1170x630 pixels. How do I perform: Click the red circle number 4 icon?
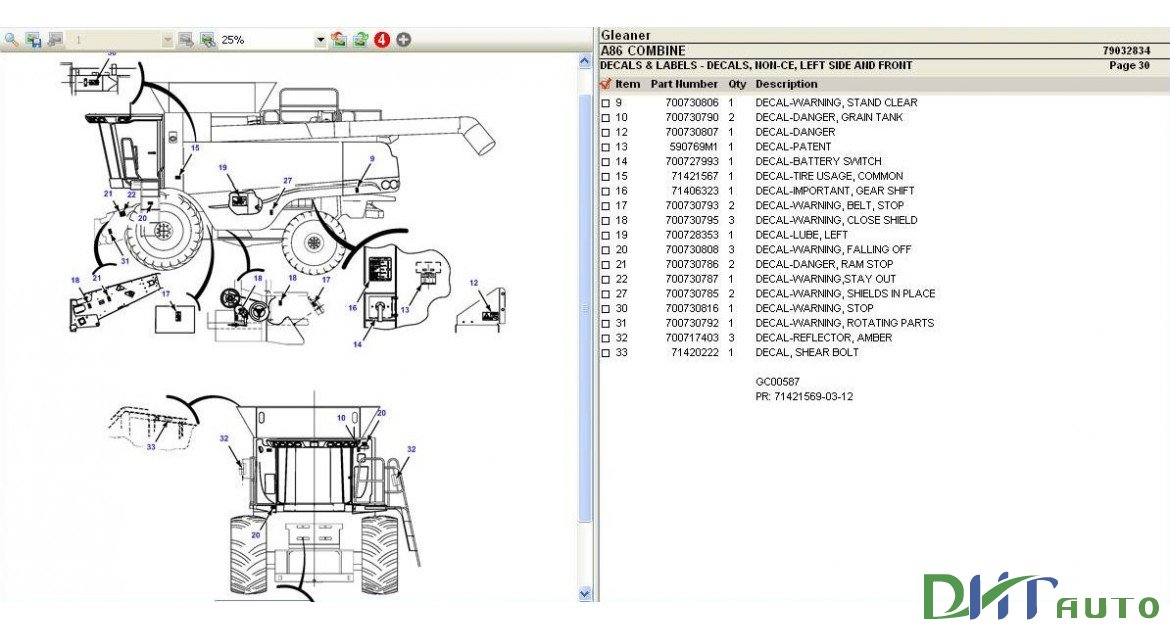pyautogui.click(x=382, y=40)
